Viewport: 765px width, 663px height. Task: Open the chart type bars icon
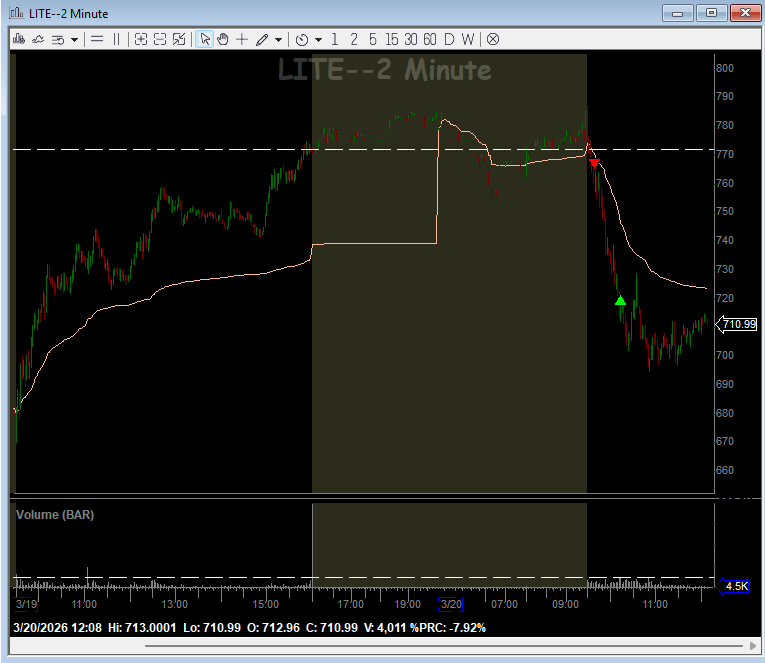[x=19, y=39]
